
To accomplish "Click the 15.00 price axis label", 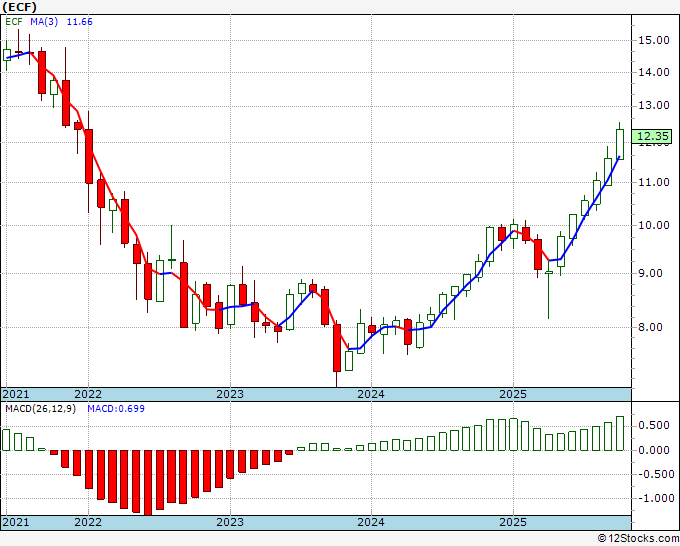I will (654, 40).
